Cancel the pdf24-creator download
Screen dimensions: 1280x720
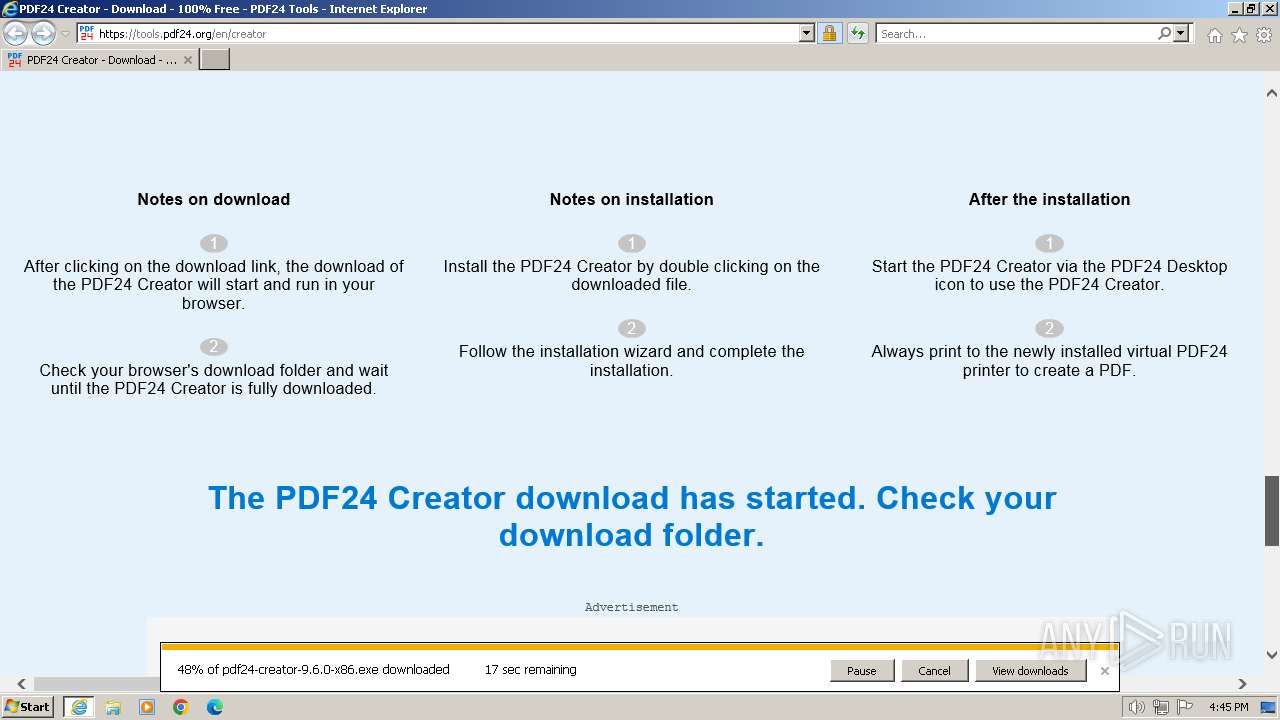pos(934,671)
